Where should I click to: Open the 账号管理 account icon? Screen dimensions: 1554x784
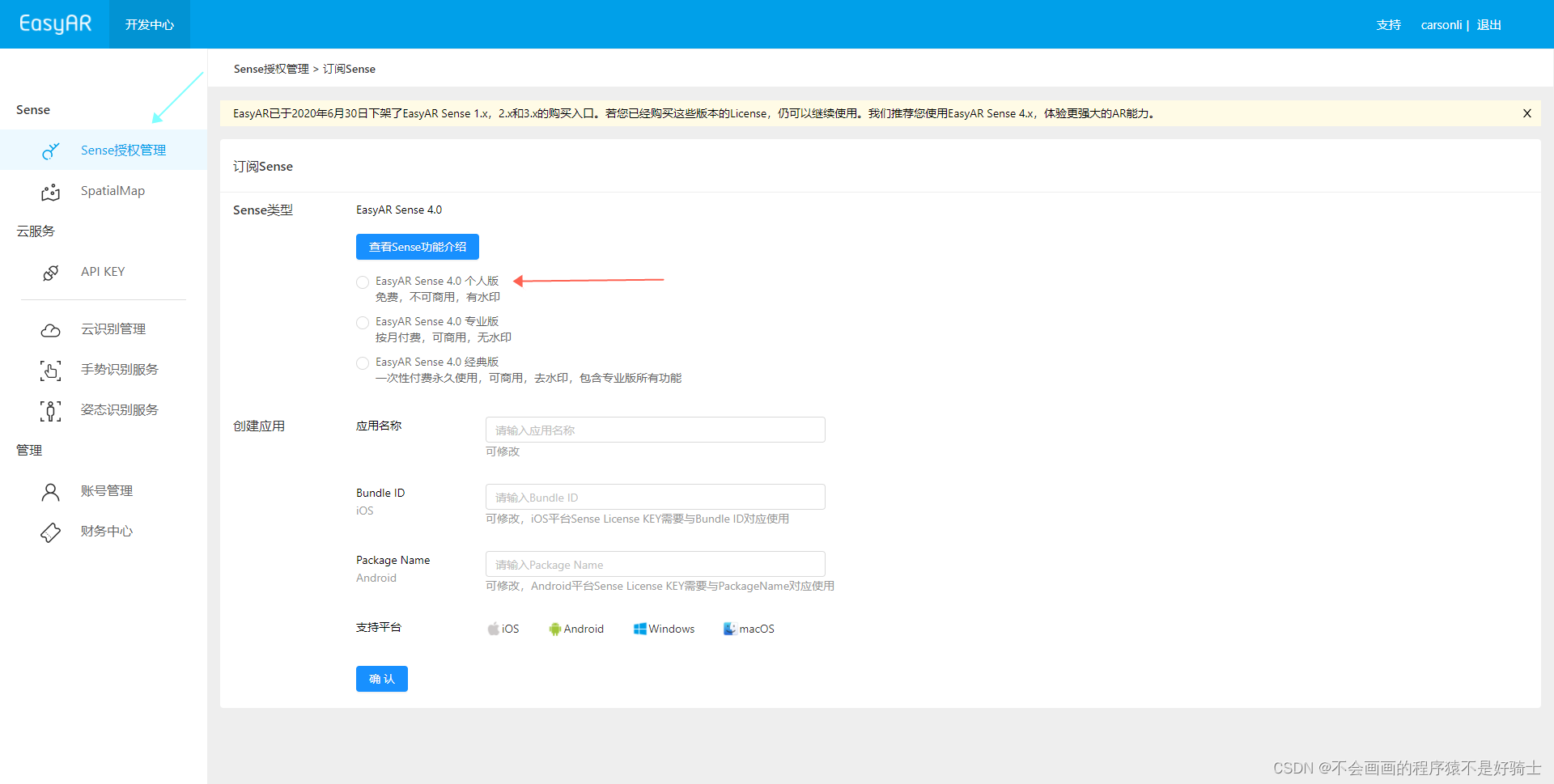[x=50, y=491]
